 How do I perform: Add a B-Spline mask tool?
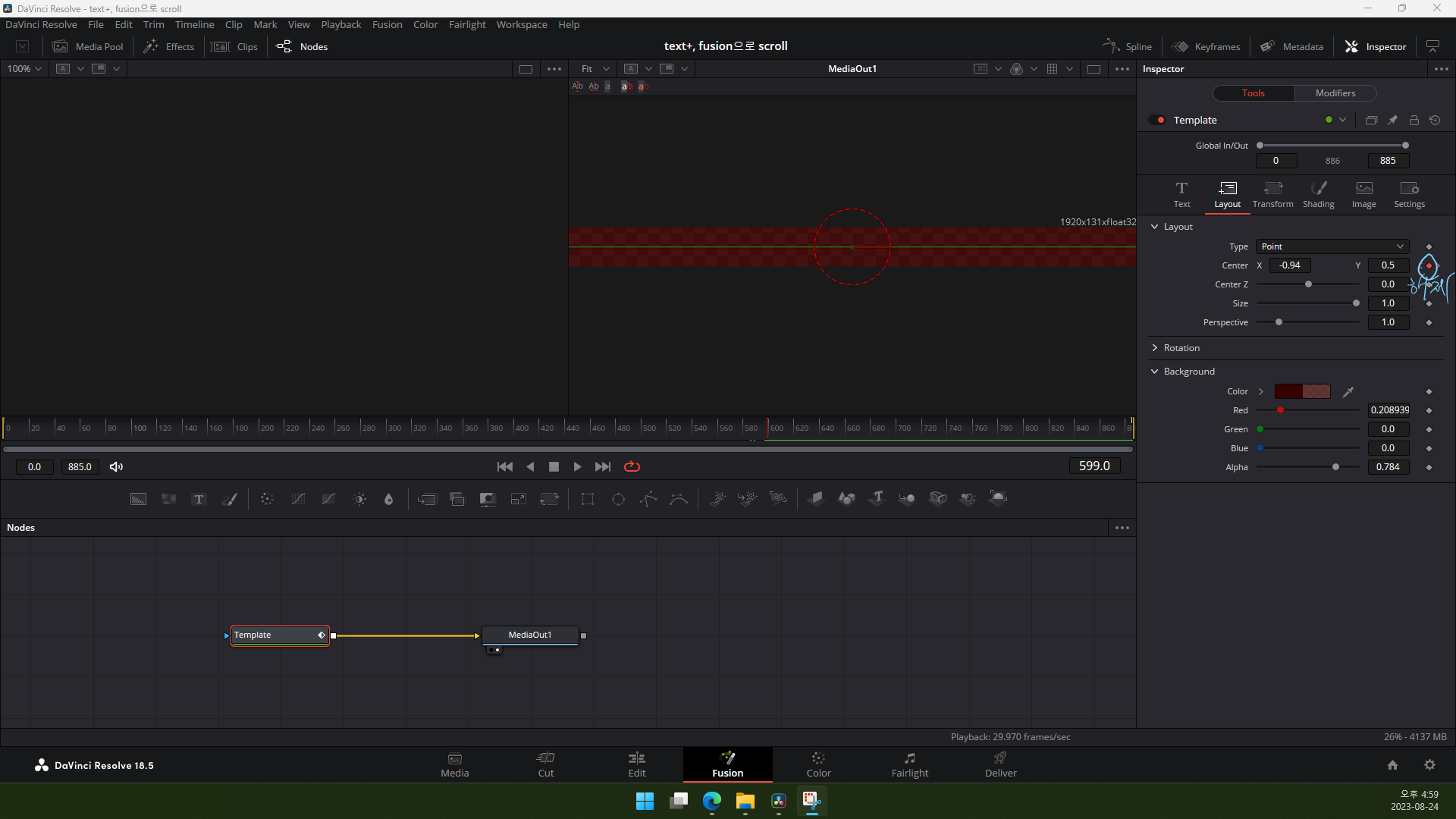(679, 499)
